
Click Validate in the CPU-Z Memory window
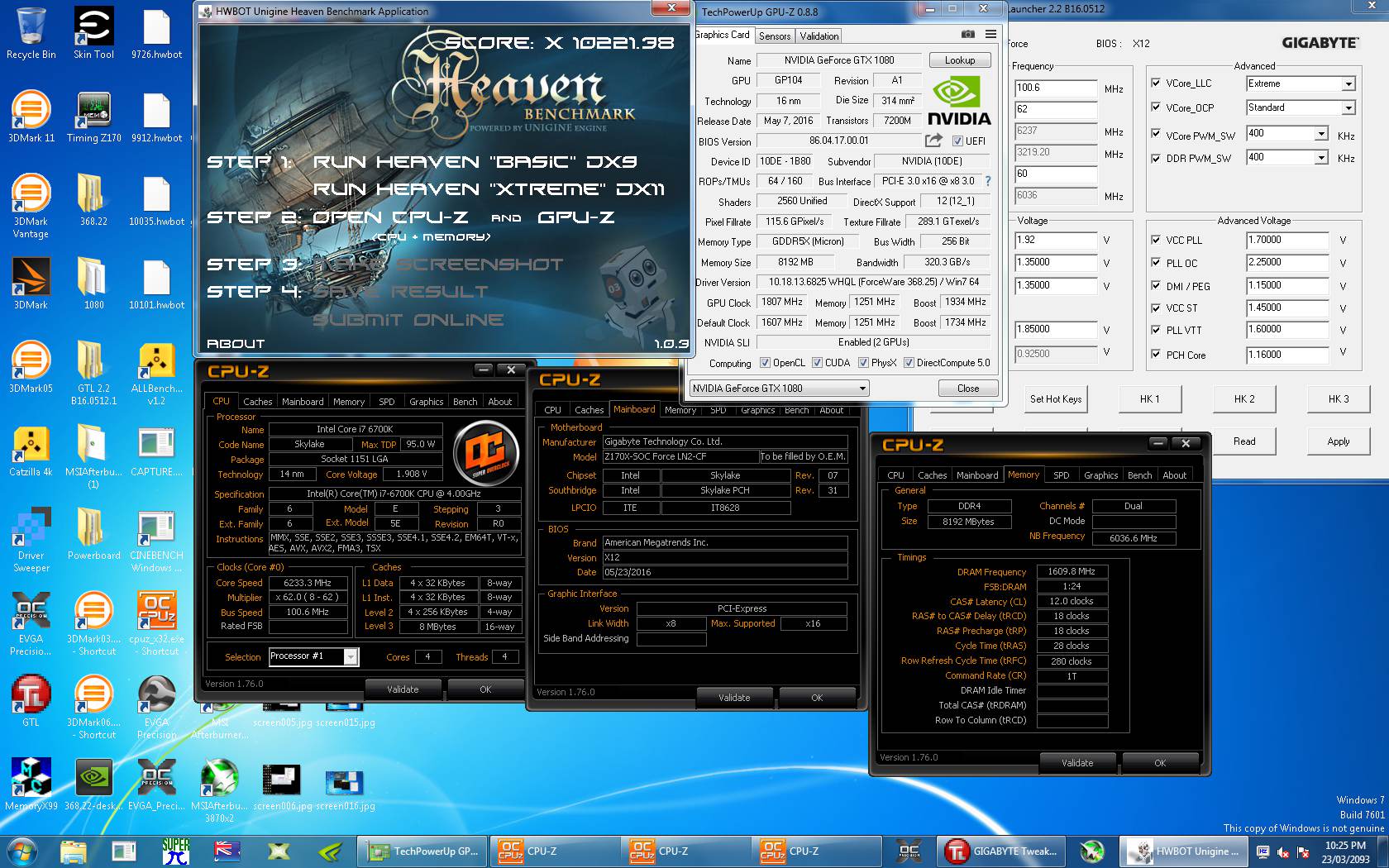point(1077,763)
